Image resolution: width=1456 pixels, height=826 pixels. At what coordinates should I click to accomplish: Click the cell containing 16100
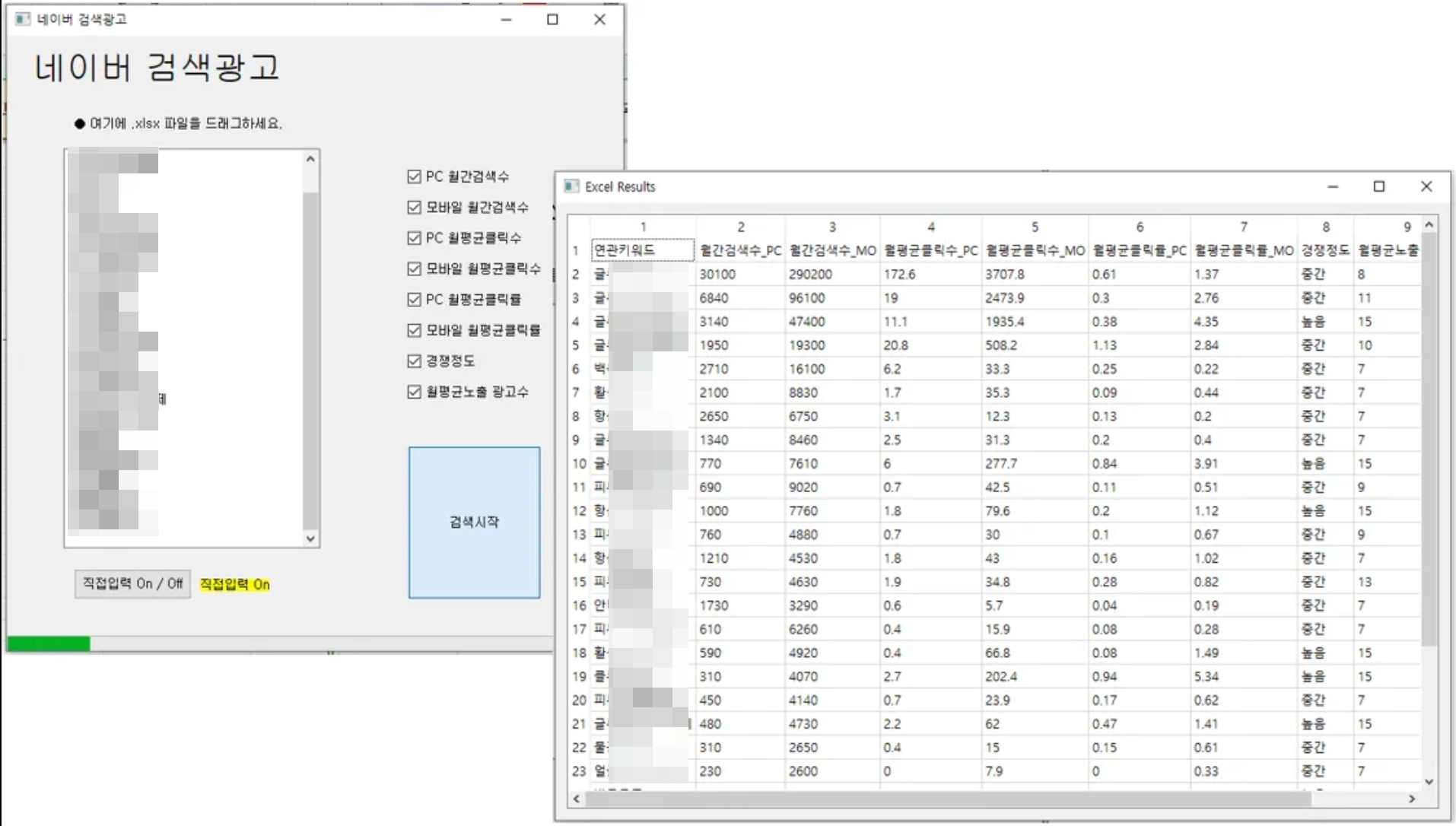[833, 369]
